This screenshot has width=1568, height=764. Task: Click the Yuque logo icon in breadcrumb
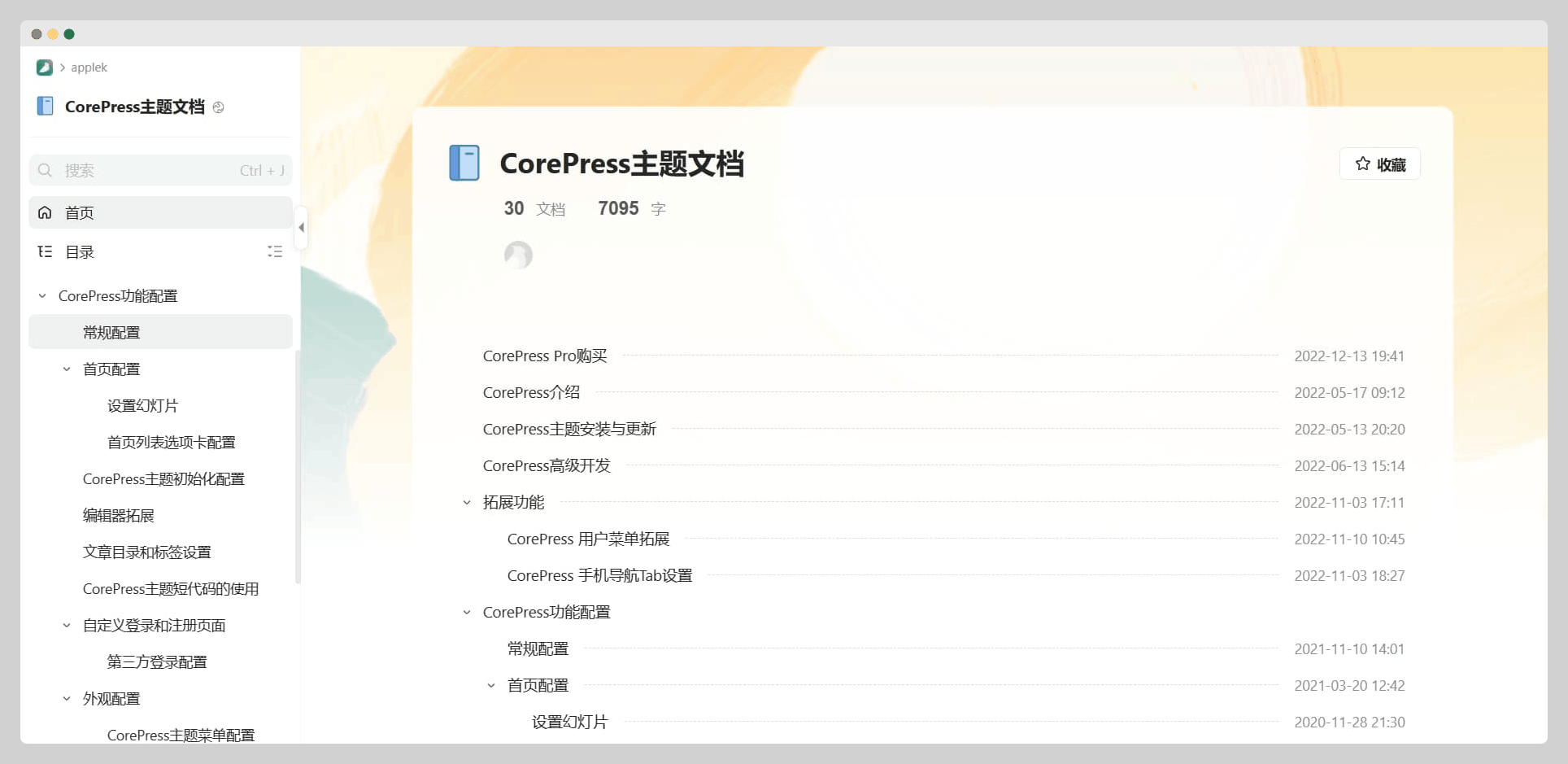tap(45, 68)
